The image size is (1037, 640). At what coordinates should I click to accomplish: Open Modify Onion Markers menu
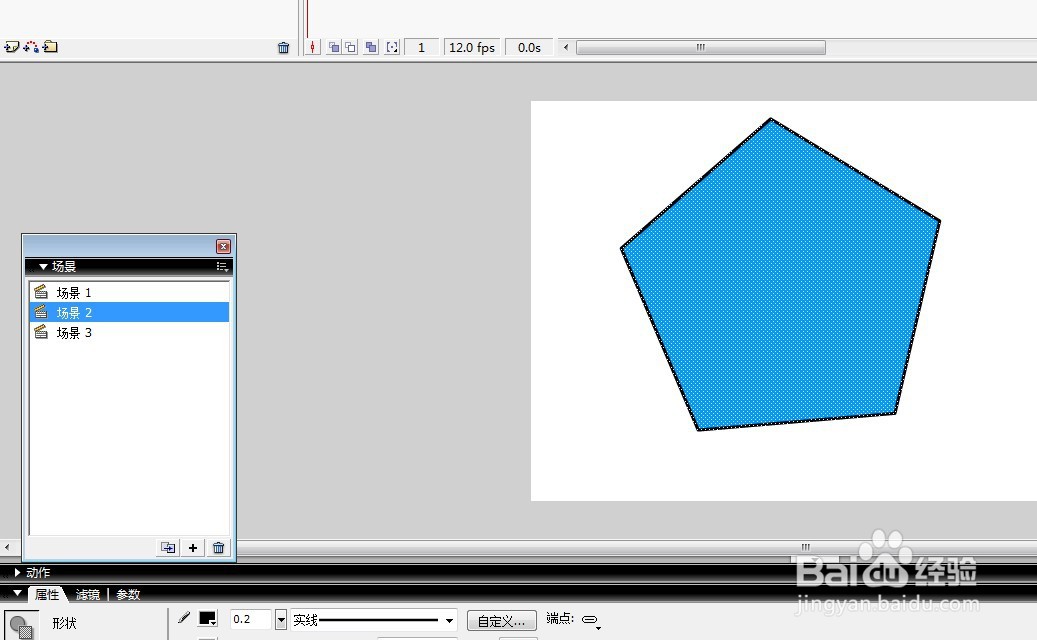tap(392, 47)
